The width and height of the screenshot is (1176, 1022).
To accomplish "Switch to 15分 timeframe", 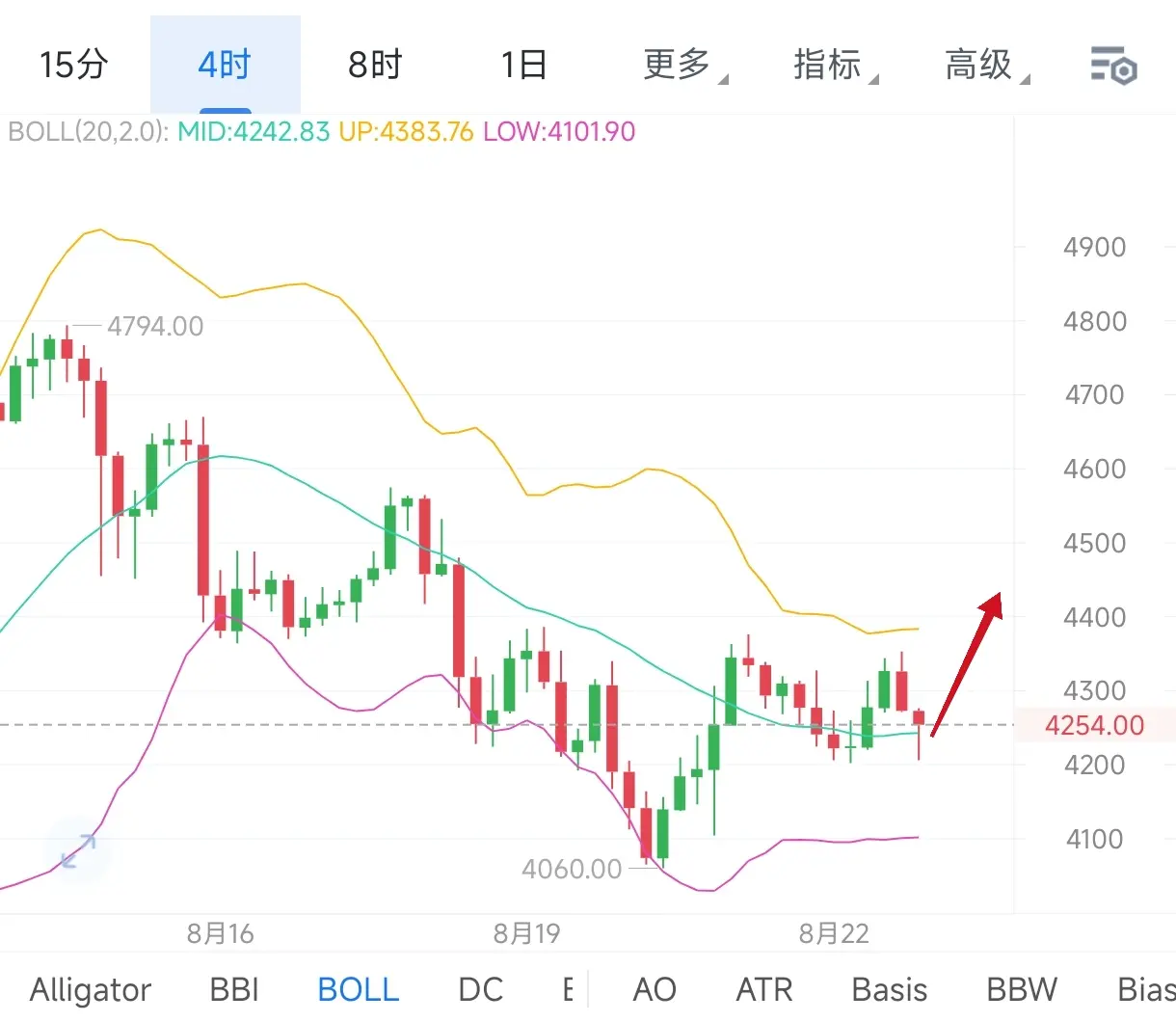I will [74, 65].
